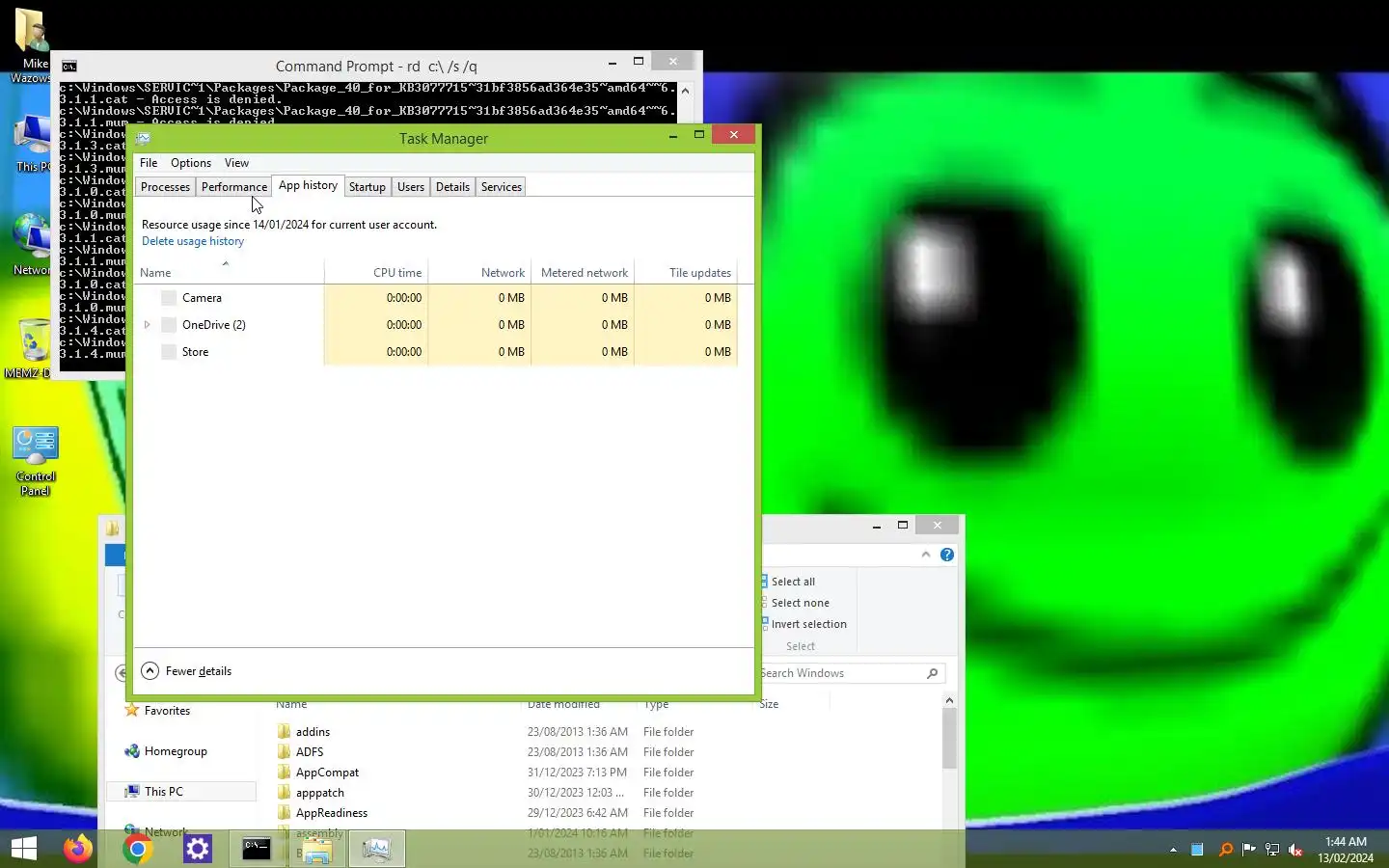The width and height of the screenshot is (1389, 868).
Task: Switch to the Processes tab
Action: click(x=165, y=187)
